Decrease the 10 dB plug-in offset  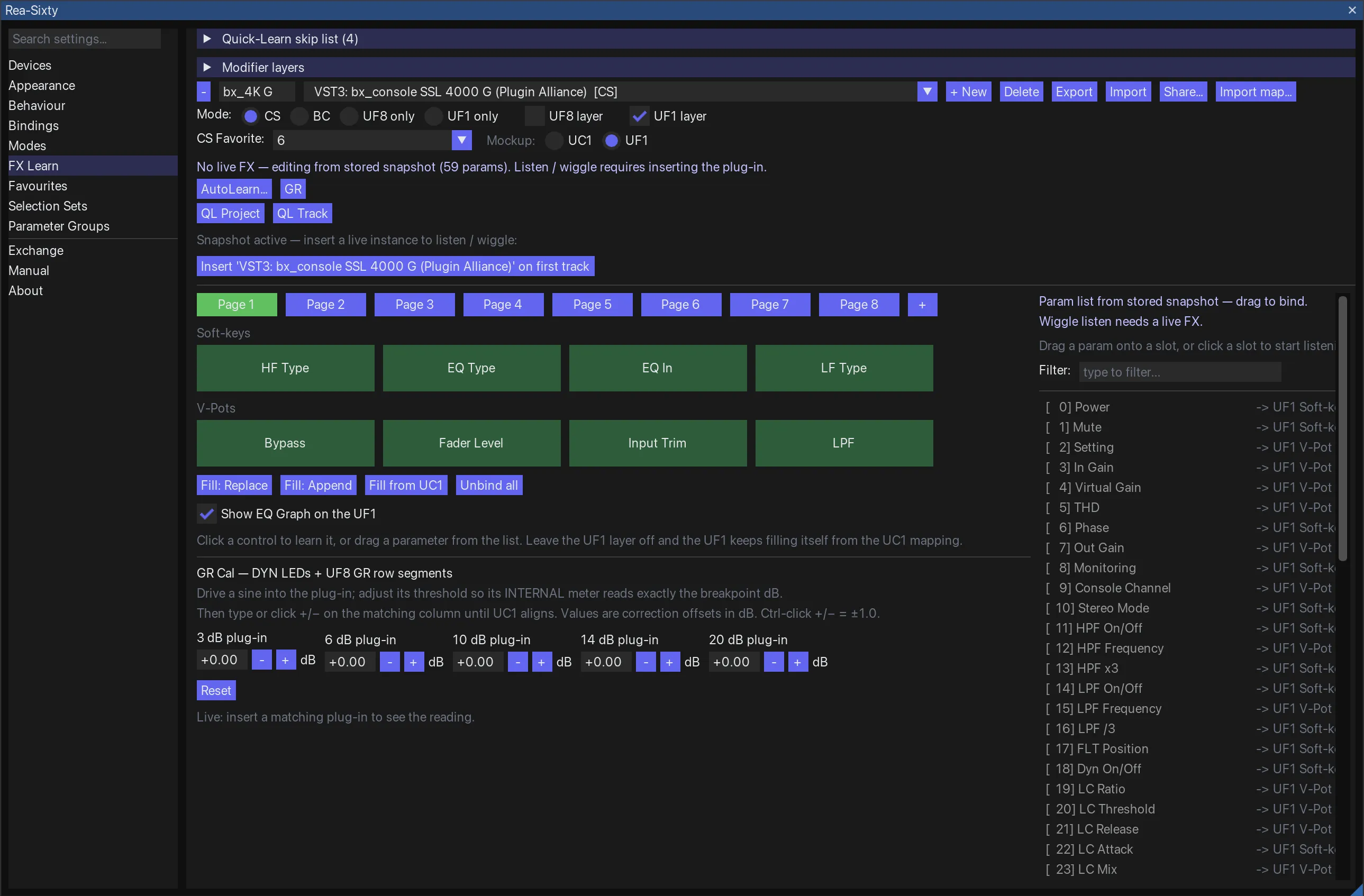(517, 662)
